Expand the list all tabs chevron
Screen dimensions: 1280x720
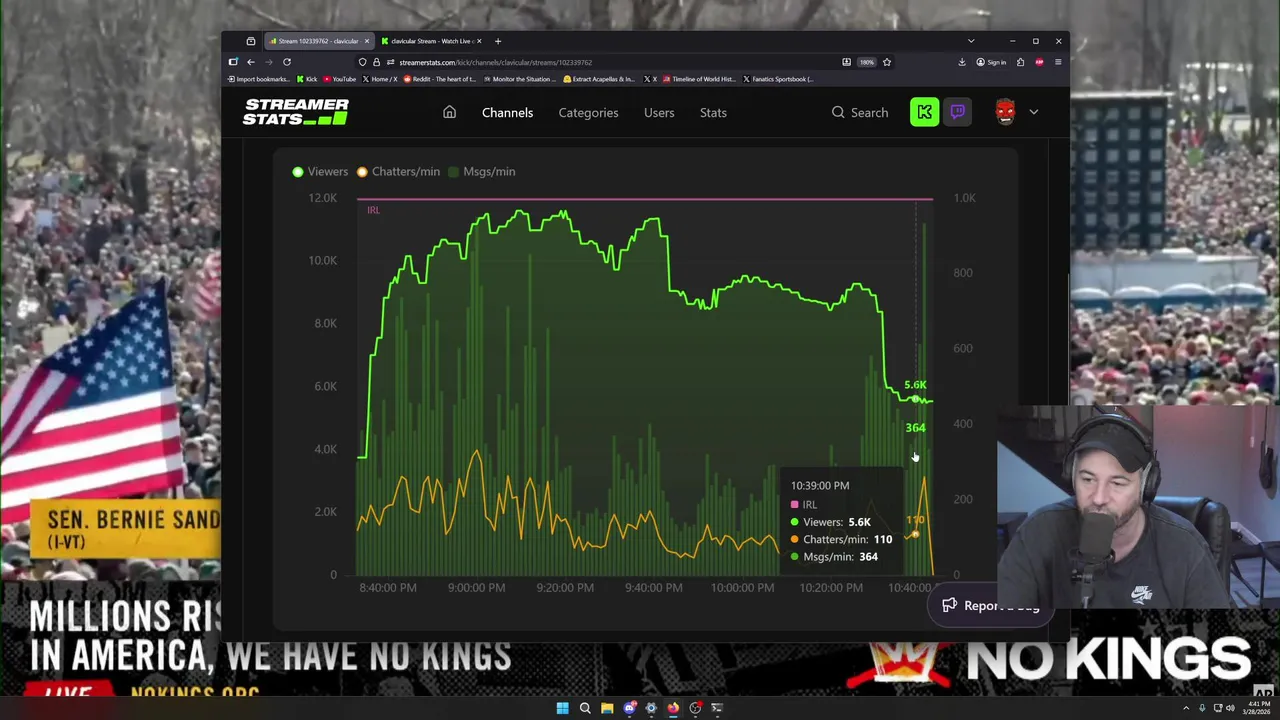point(971,41)
